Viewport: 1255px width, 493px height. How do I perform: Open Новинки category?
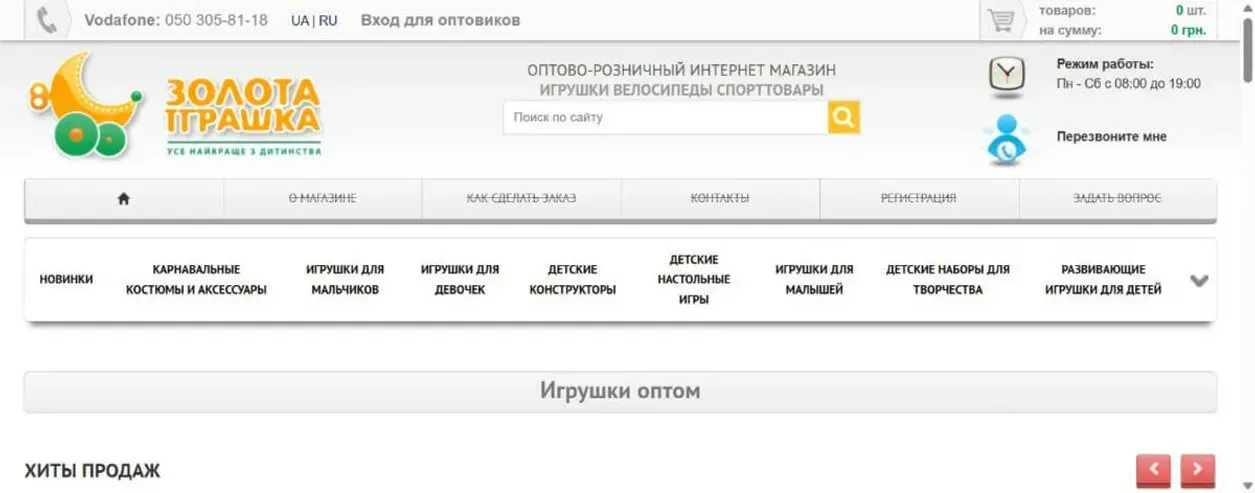(x=66, y=279)
